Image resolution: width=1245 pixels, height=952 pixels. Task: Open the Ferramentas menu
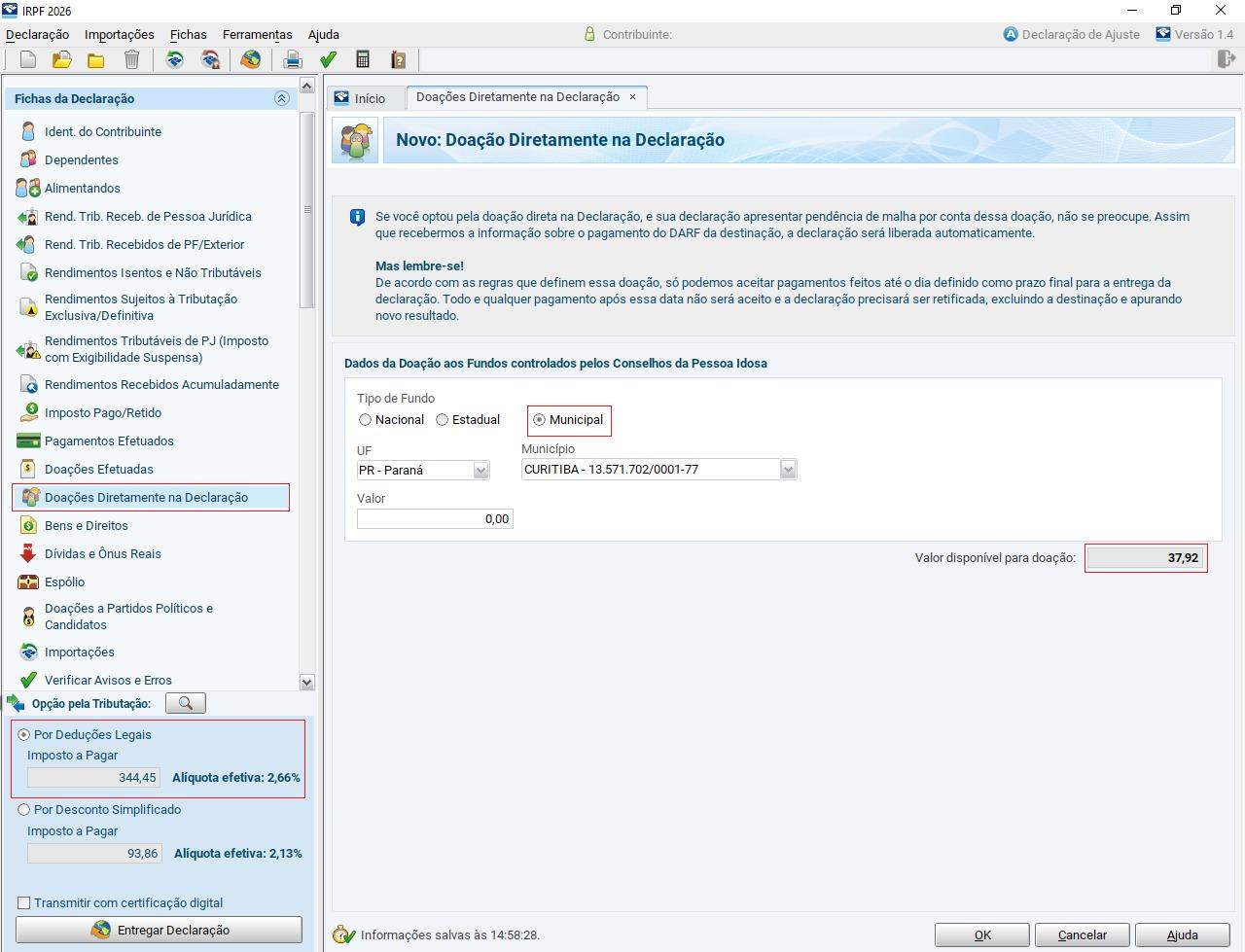tap(258, 34)
